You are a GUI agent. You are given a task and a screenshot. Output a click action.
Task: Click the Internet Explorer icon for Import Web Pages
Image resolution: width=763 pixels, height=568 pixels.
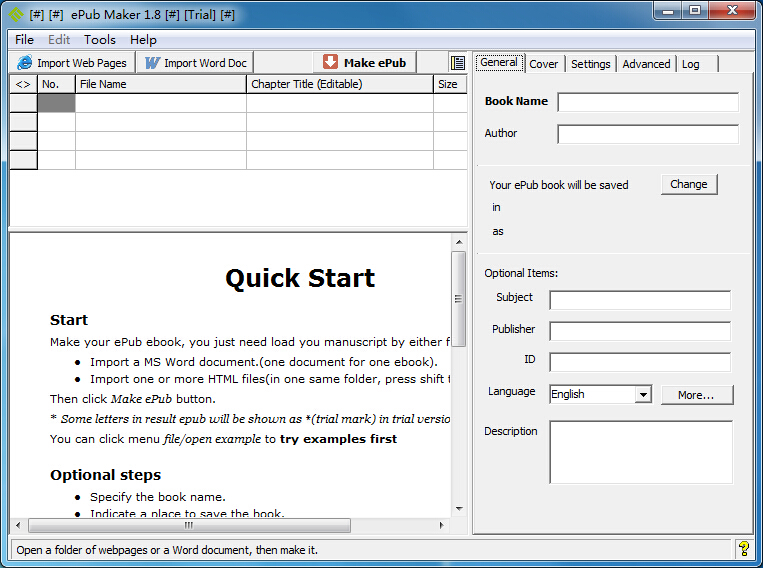(24, 63)
